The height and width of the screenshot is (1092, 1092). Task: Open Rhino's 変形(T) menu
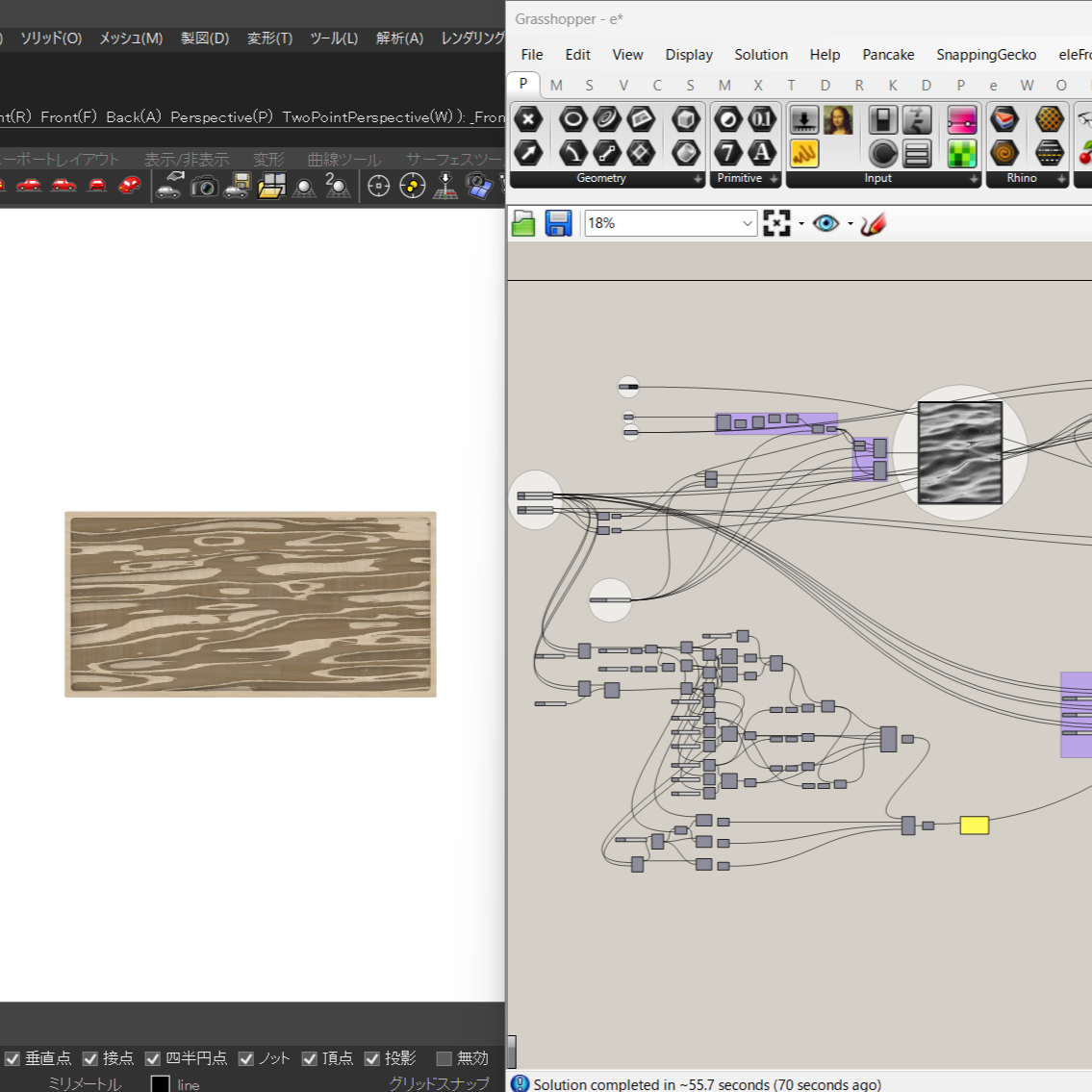269,38
